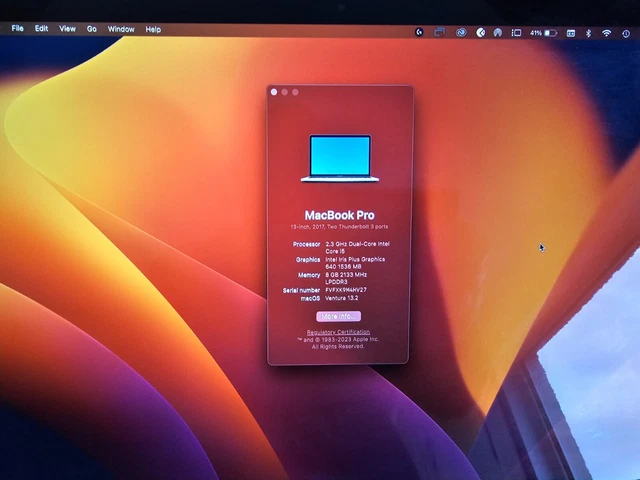Click the round white arrow menu bar icon
This screenshot has width=640, height=480.
click(x=481, y=32)
